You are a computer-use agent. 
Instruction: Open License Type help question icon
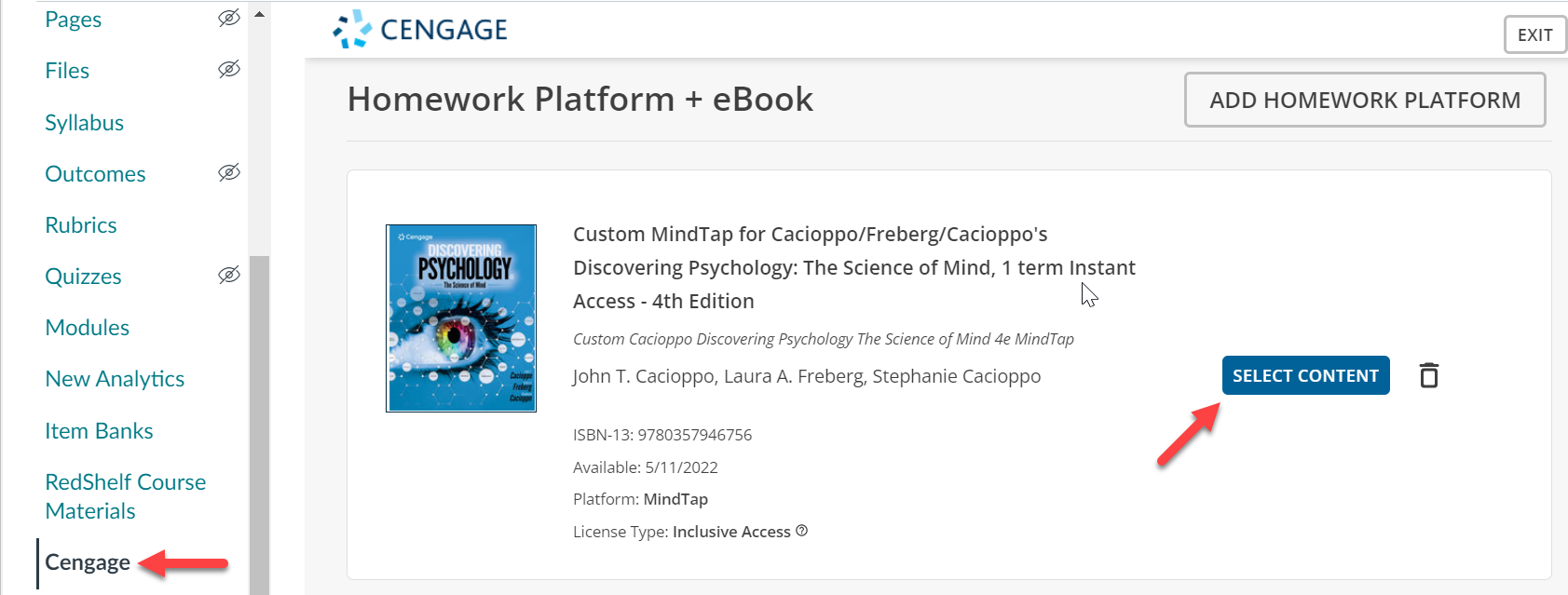802,531
